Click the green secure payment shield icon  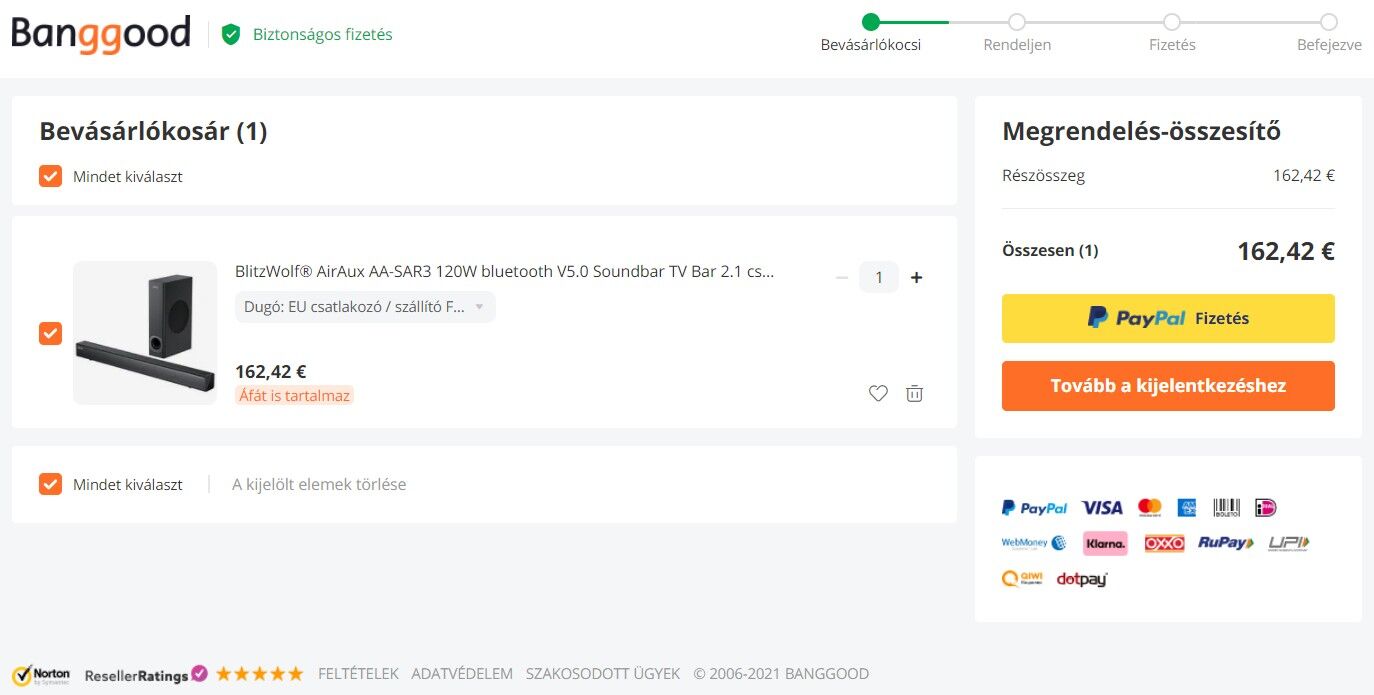click(231, 35)
